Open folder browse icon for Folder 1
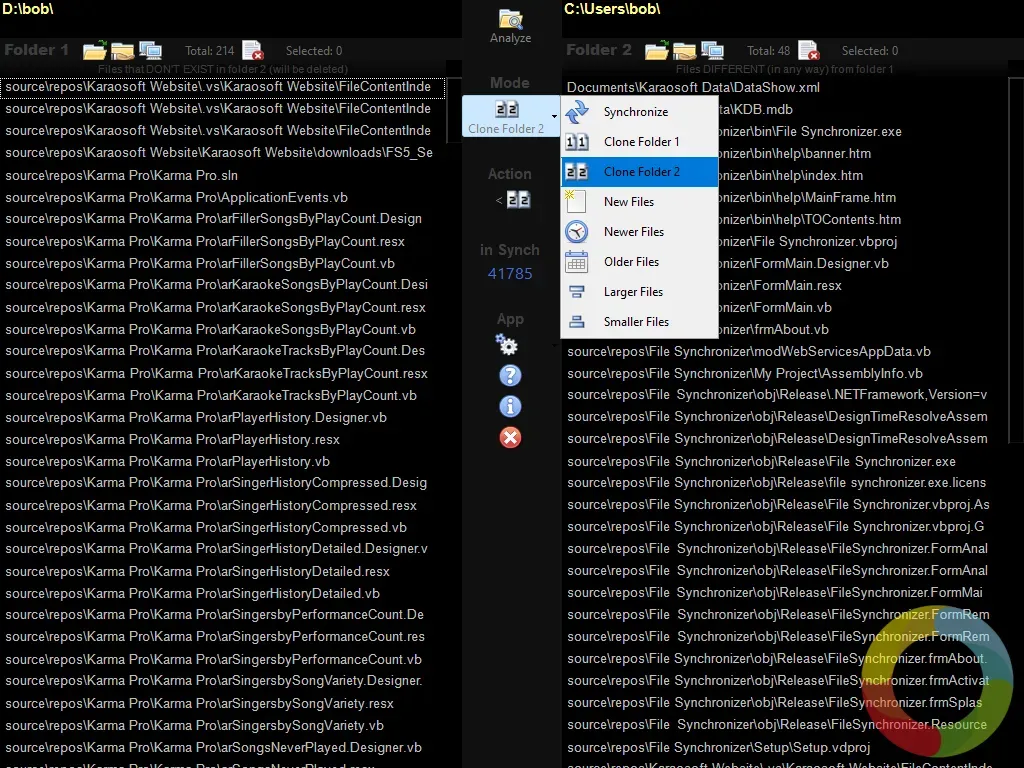1024x768 pixels. point(95,50)
